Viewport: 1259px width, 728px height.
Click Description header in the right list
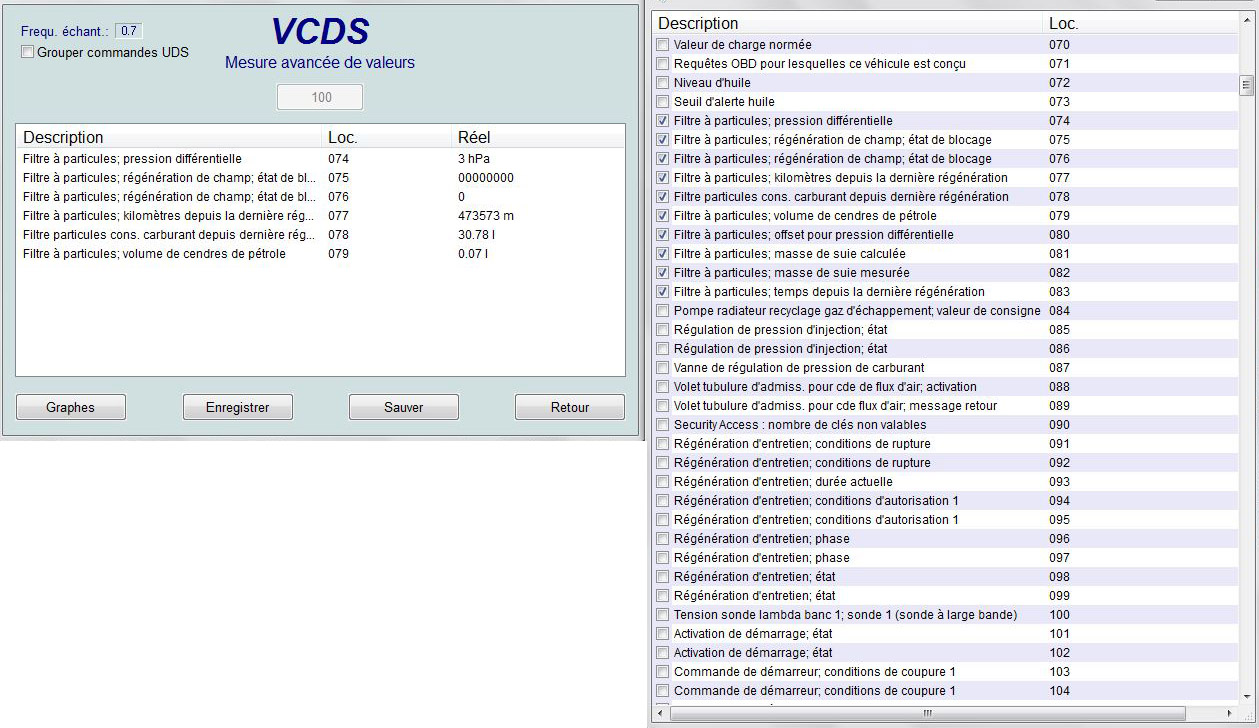pyautogui.click(x=698, y=23)
